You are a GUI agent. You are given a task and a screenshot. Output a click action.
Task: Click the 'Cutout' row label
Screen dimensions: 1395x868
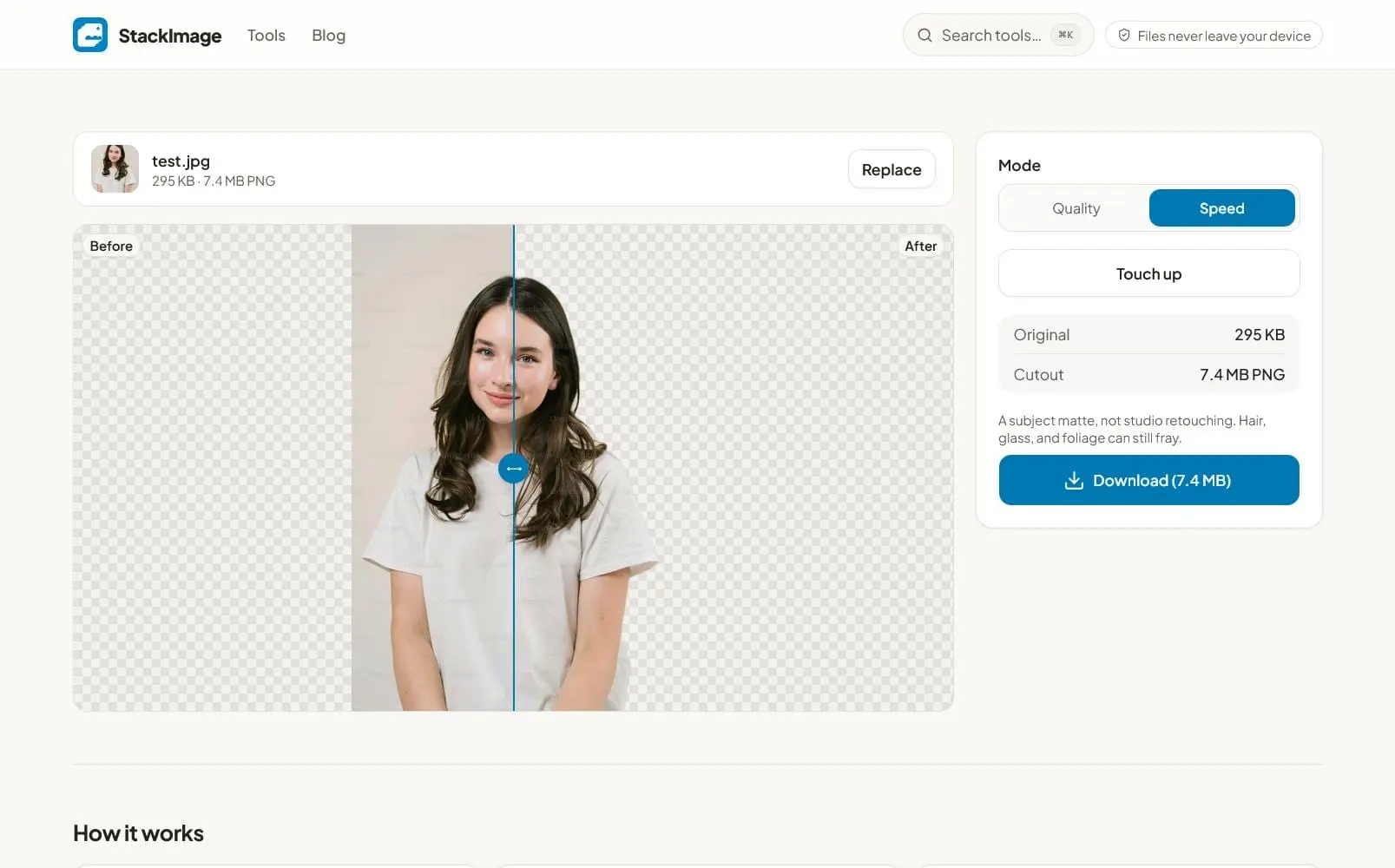1038,375
